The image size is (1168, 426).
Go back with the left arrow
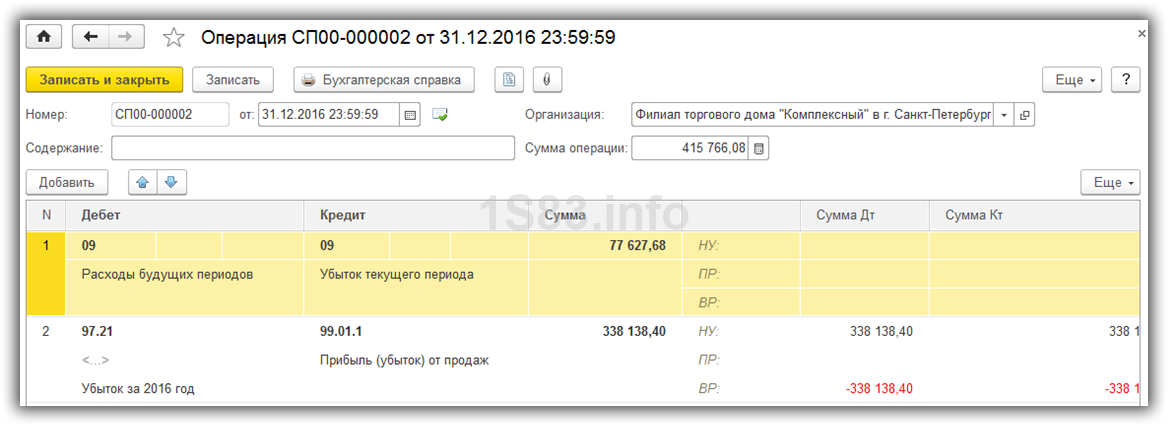point(91,37)
